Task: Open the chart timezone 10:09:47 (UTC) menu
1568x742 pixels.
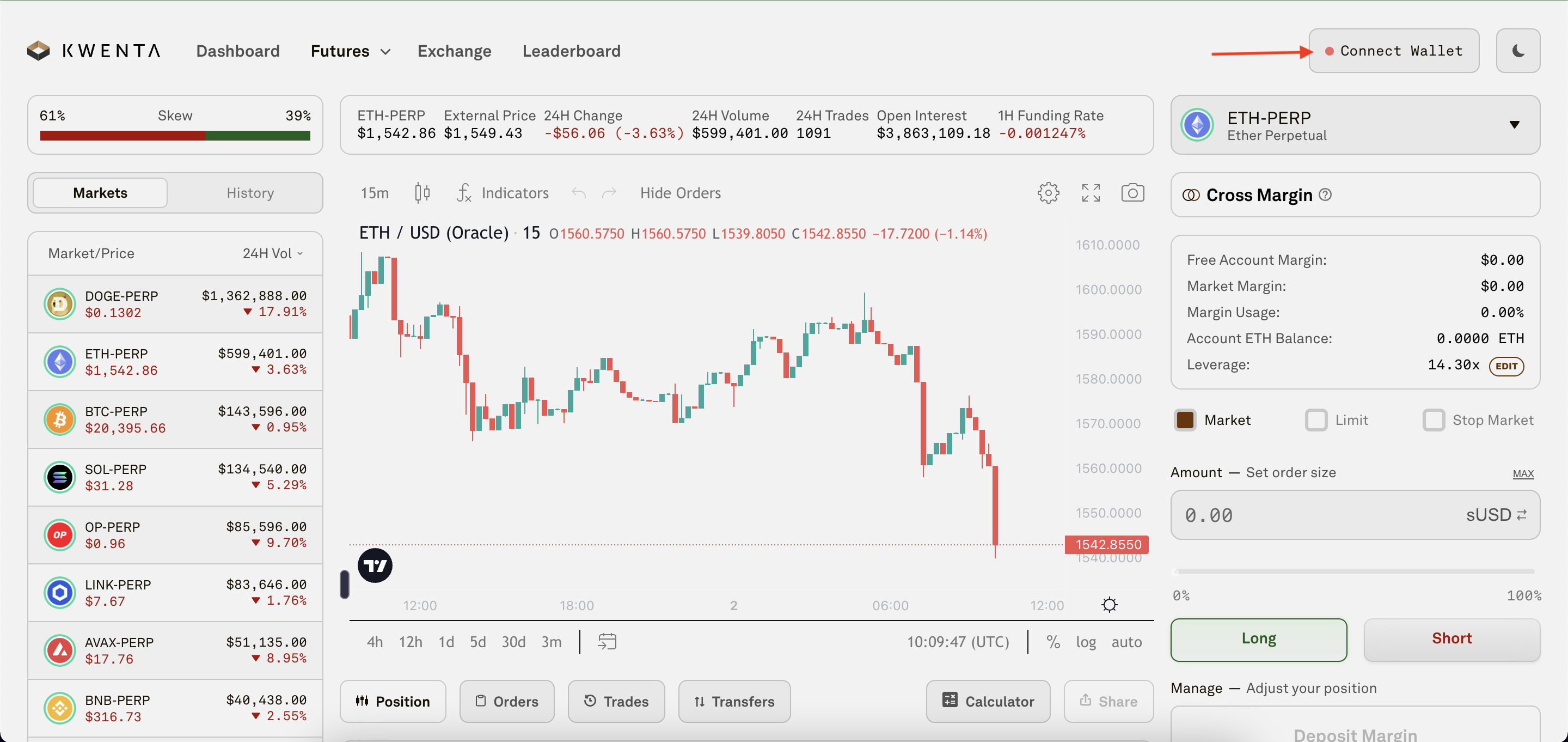Action: click(x=958, y=642)
